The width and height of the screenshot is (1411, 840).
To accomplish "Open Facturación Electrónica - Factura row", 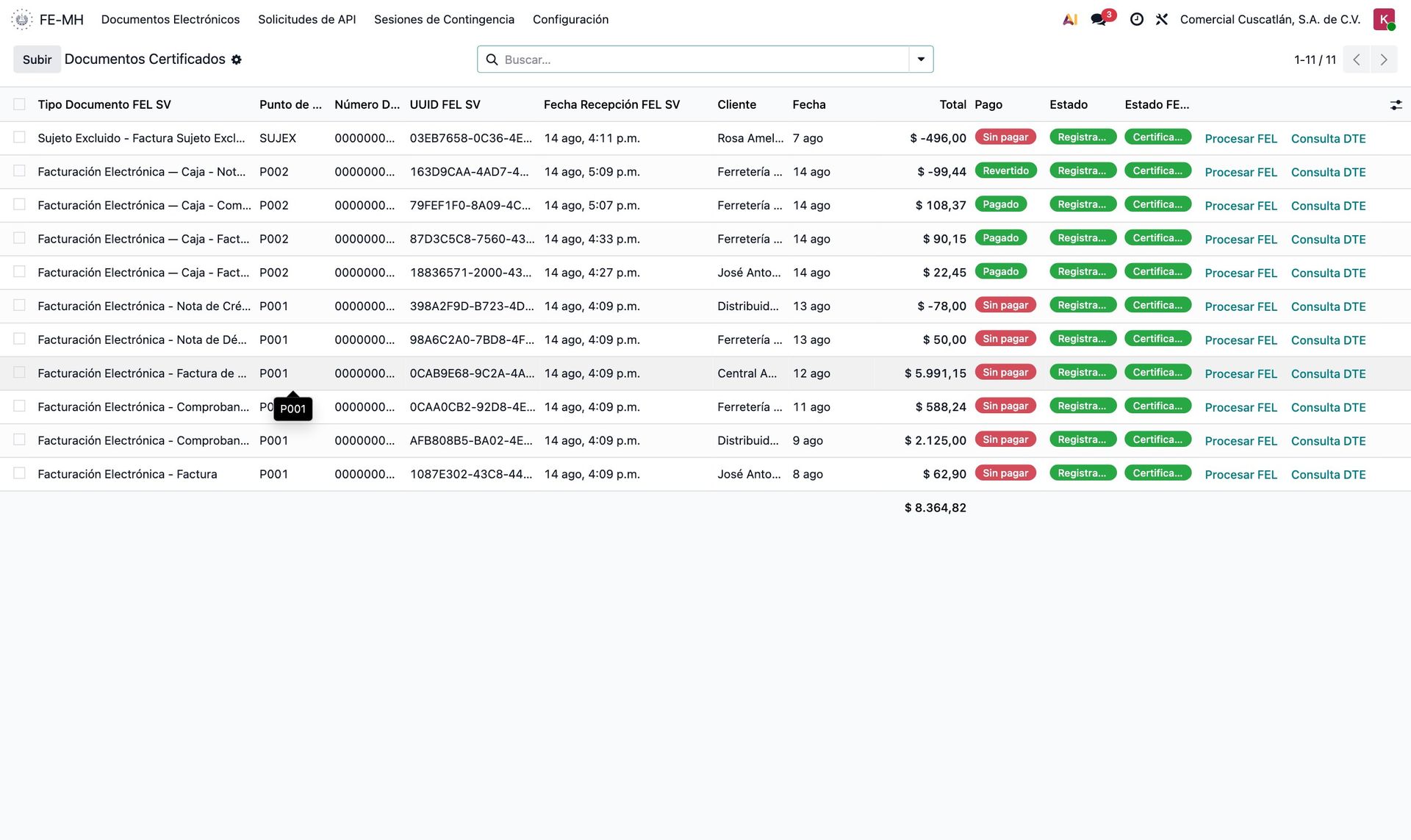I will click(127, 474).
